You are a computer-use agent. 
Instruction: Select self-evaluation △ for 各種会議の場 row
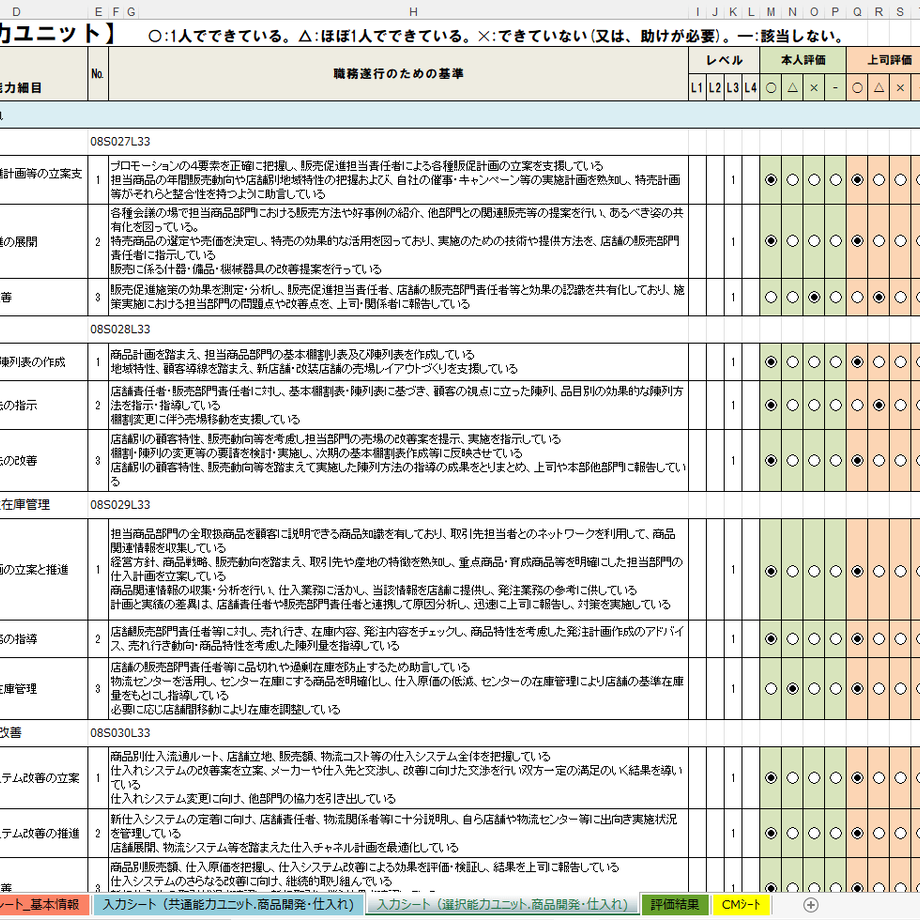click(792, 241)
